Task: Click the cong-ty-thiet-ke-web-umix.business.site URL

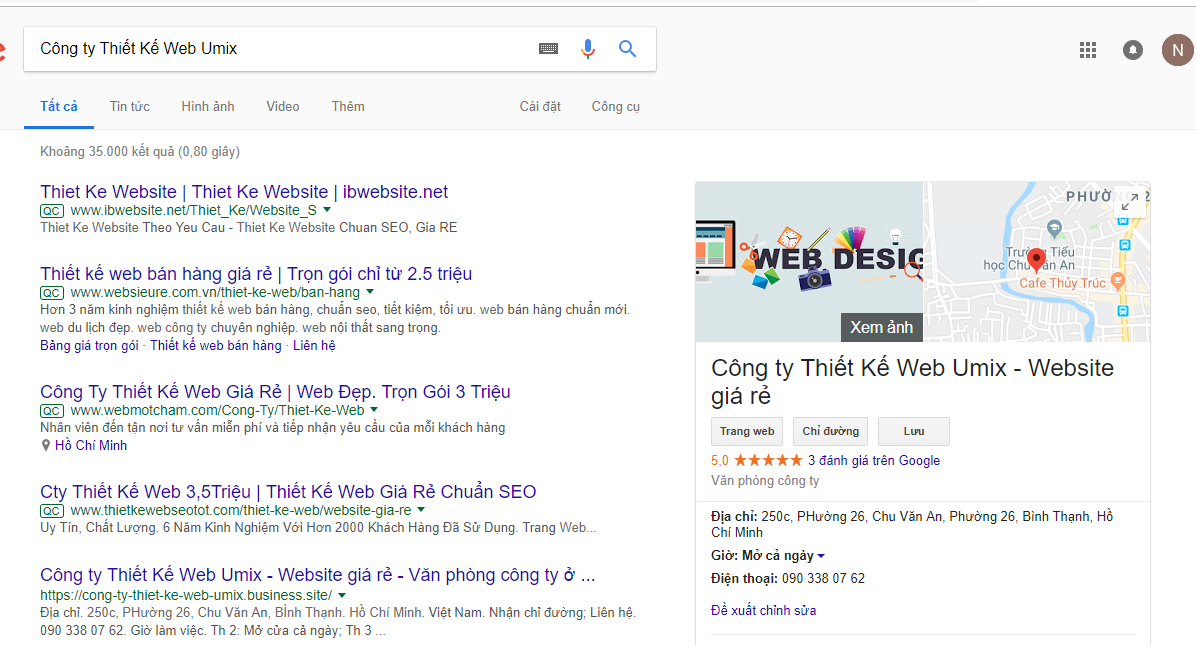Action: (186, 595)
